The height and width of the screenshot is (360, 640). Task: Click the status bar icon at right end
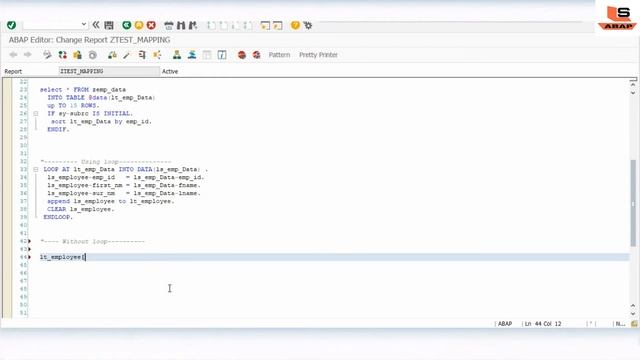tap(634, 324)
